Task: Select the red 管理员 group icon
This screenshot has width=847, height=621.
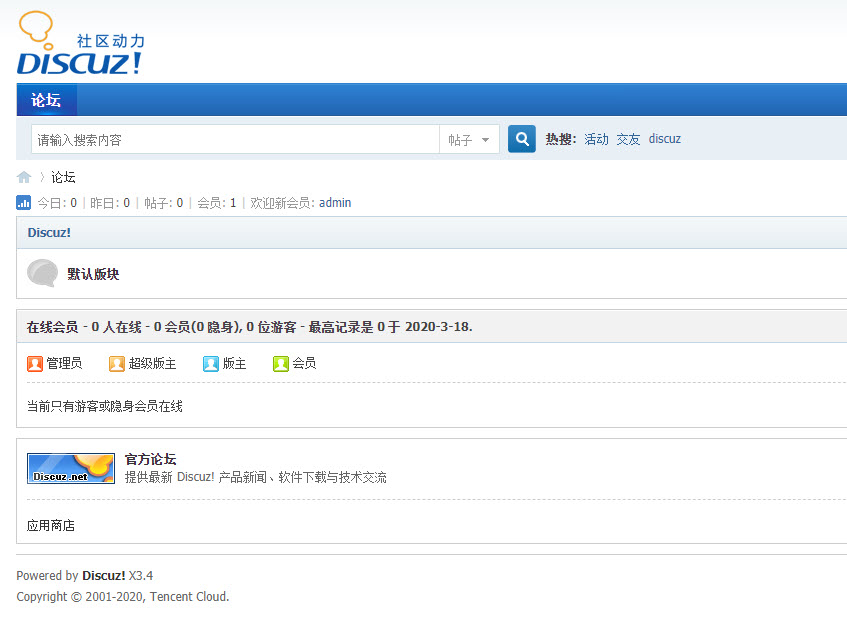Action: tap(31, 363)
